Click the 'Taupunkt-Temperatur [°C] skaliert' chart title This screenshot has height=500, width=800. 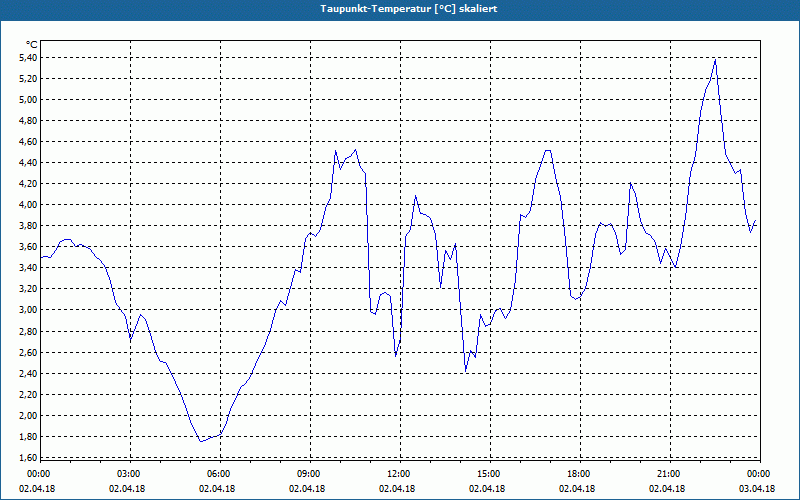(409, 9)
